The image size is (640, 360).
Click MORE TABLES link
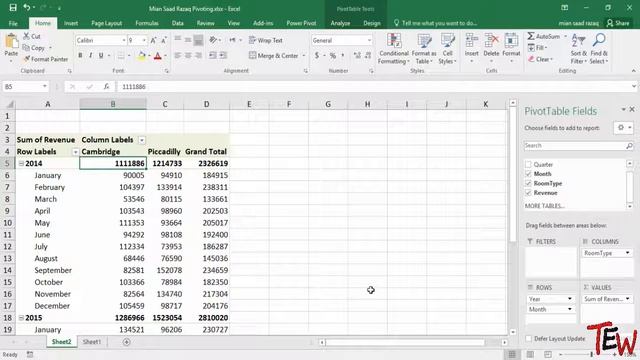coord(544,206)
